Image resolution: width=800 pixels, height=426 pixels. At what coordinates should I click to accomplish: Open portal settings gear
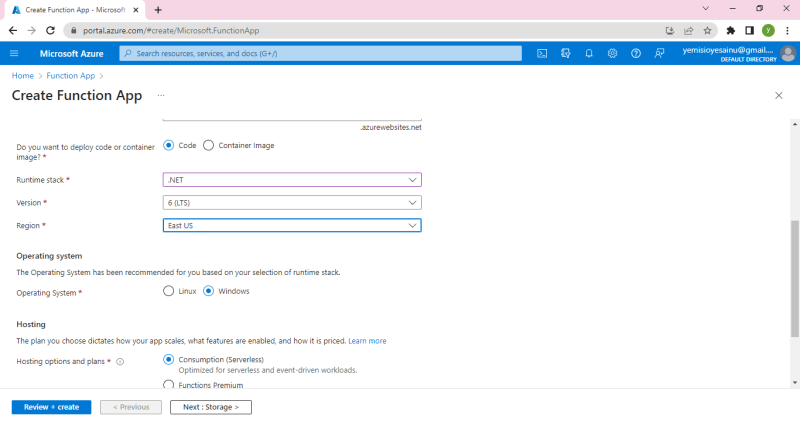612,53
